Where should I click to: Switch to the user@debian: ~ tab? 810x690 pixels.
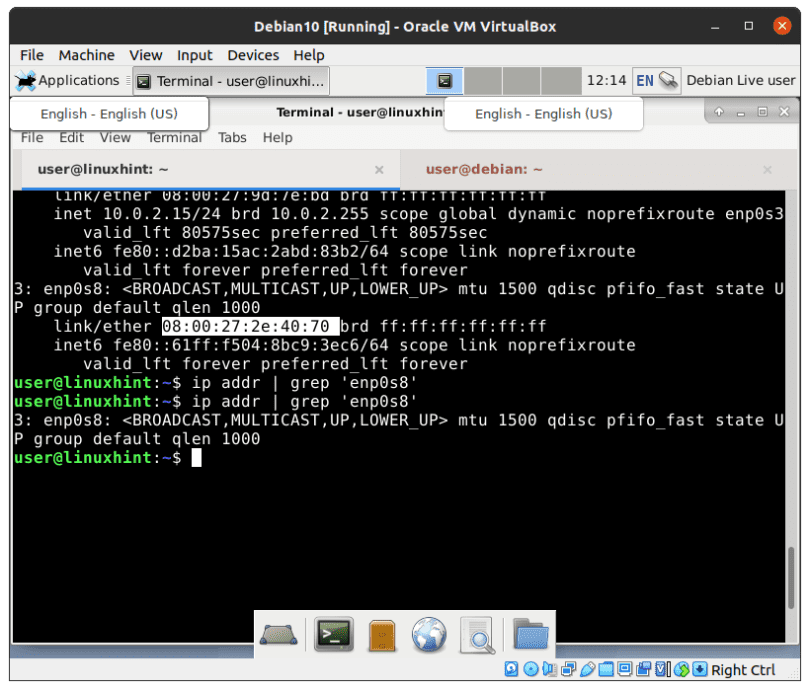pyautogui.click(x=485, y=169)
